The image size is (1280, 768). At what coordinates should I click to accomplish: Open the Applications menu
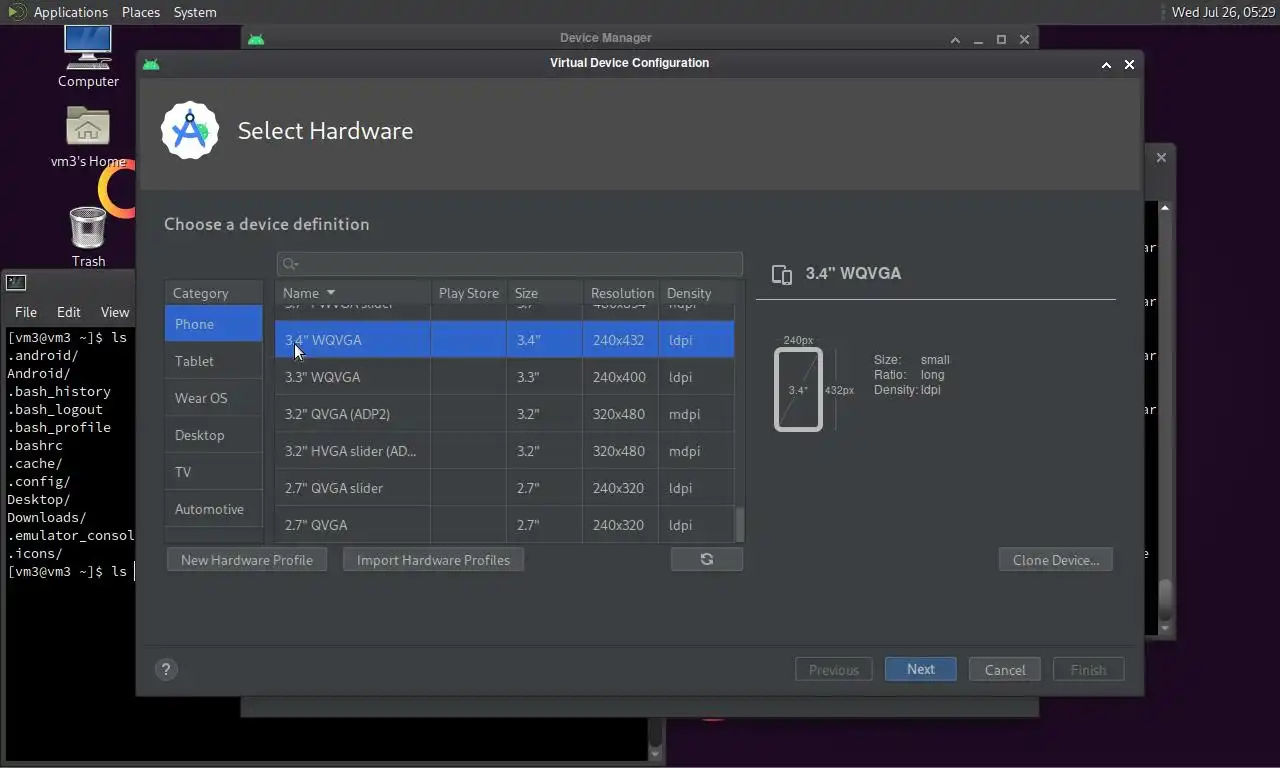pos(70,12)
